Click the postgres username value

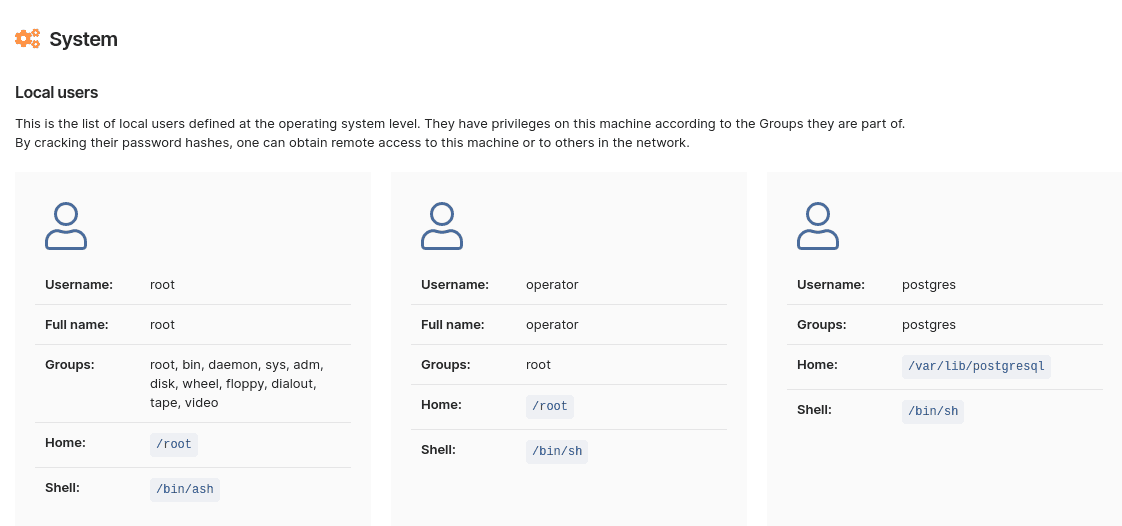click(928, 285)
